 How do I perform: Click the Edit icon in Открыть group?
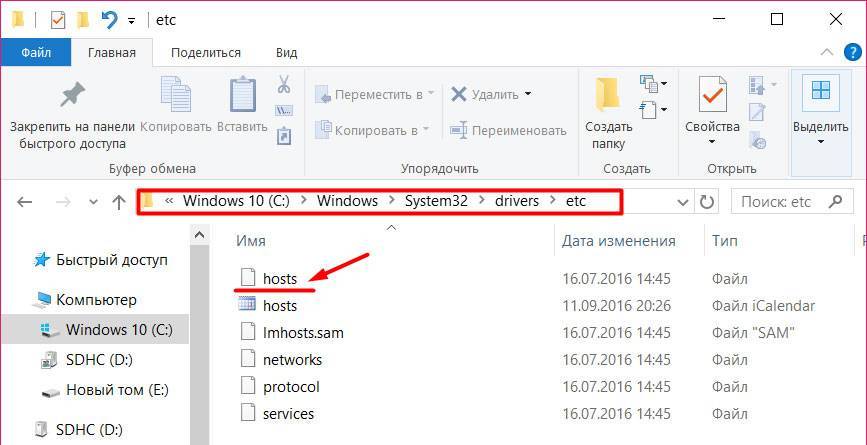point(756,112)
